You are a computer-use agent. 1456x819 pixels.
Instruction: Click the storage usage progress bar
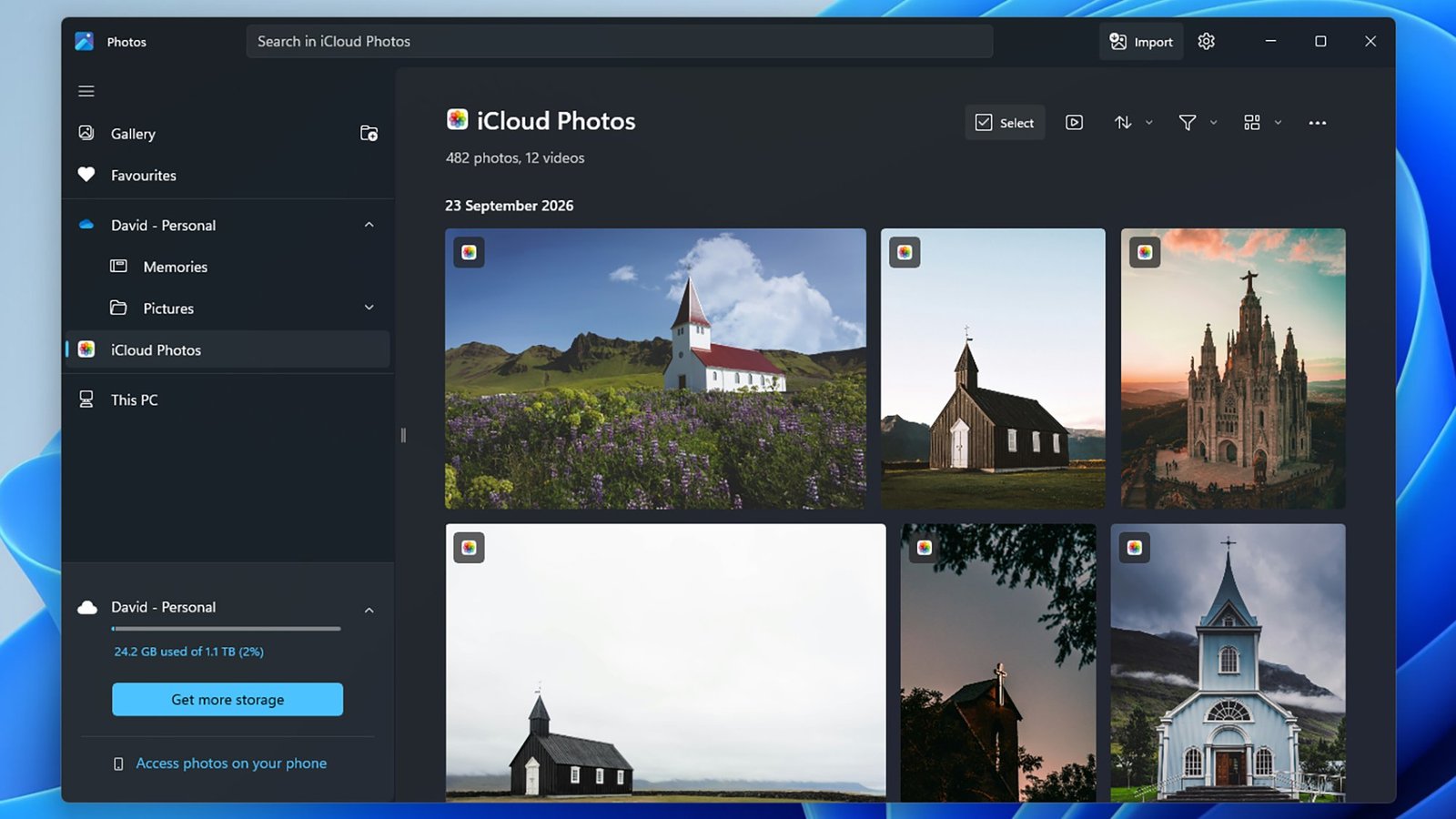coord(226,628)
